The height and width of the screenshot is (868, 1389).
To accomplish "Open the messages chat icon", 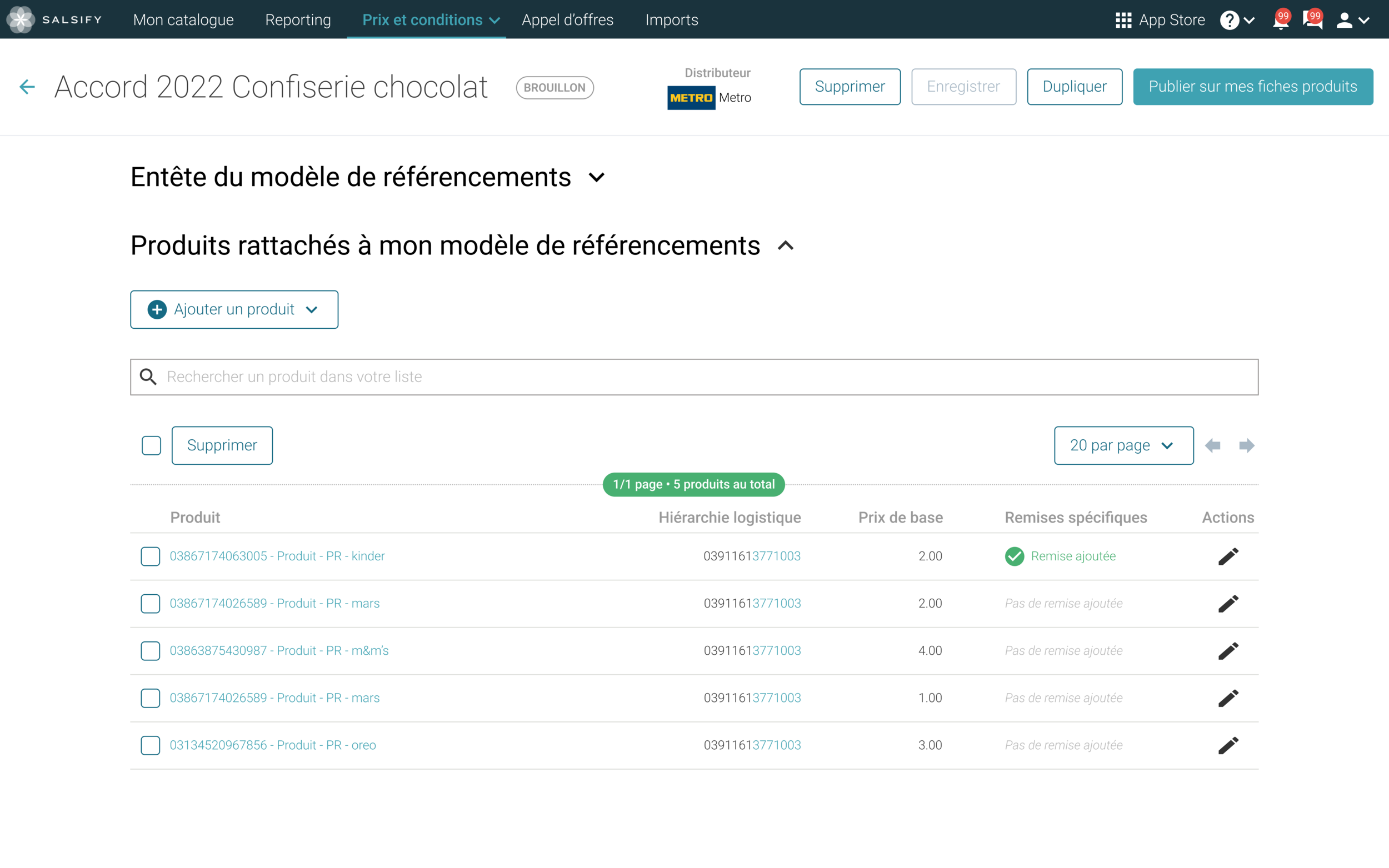I will pyautogui.click(x=1313, y=20).
